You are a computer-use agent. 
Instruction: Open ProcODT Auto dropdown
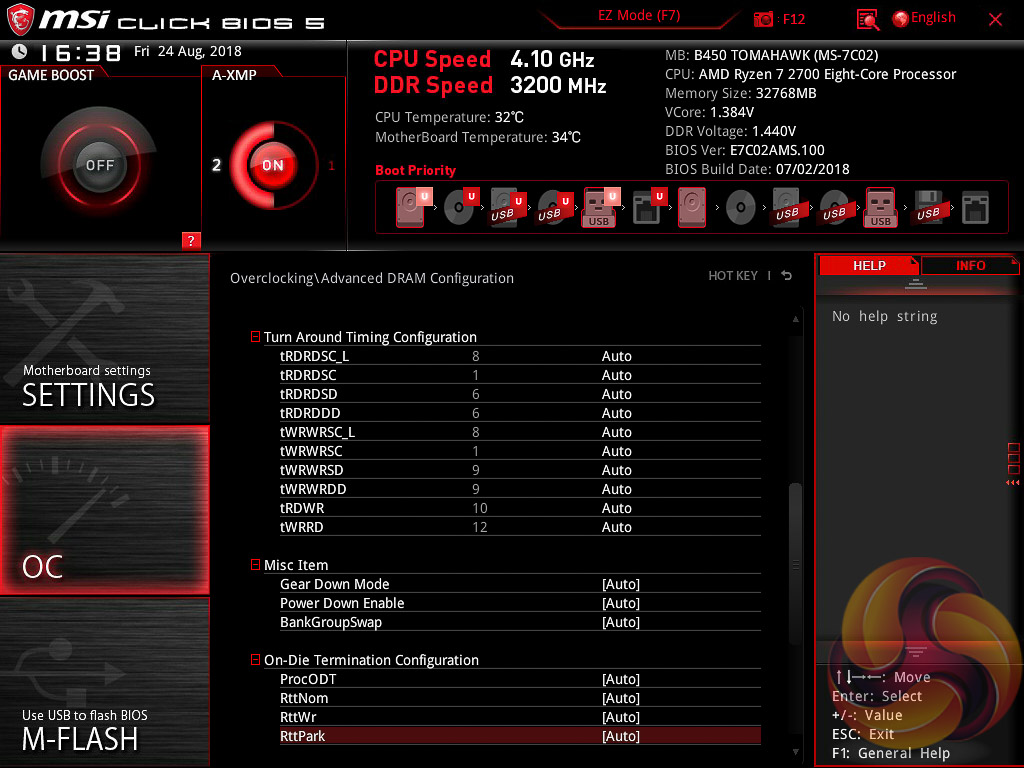pos(620,679)
